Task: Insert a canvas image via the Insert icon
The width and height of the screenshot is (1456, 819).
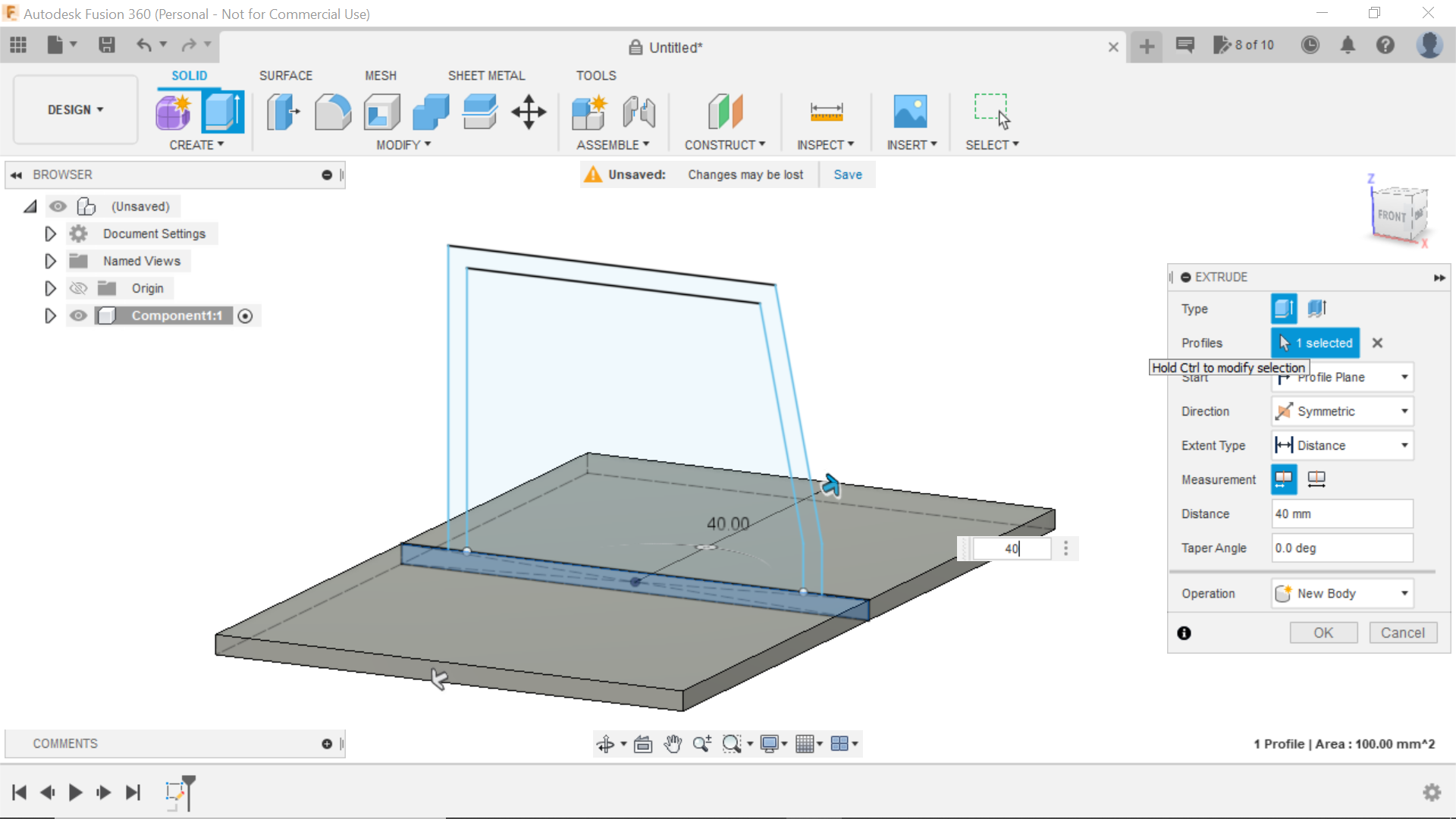Action: click(x=911, y=111)
